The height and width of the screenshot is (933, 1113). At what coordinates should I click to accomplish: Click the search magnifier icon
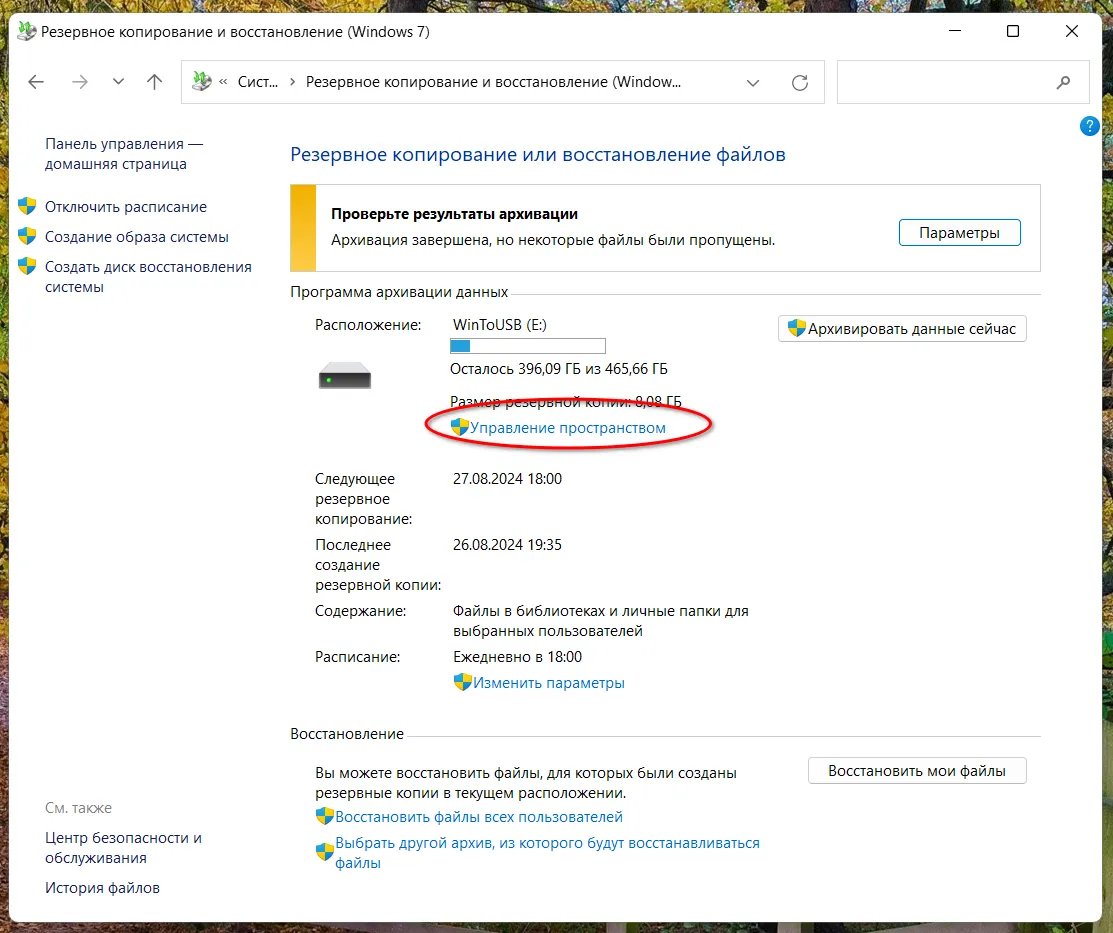[1063, 83]
